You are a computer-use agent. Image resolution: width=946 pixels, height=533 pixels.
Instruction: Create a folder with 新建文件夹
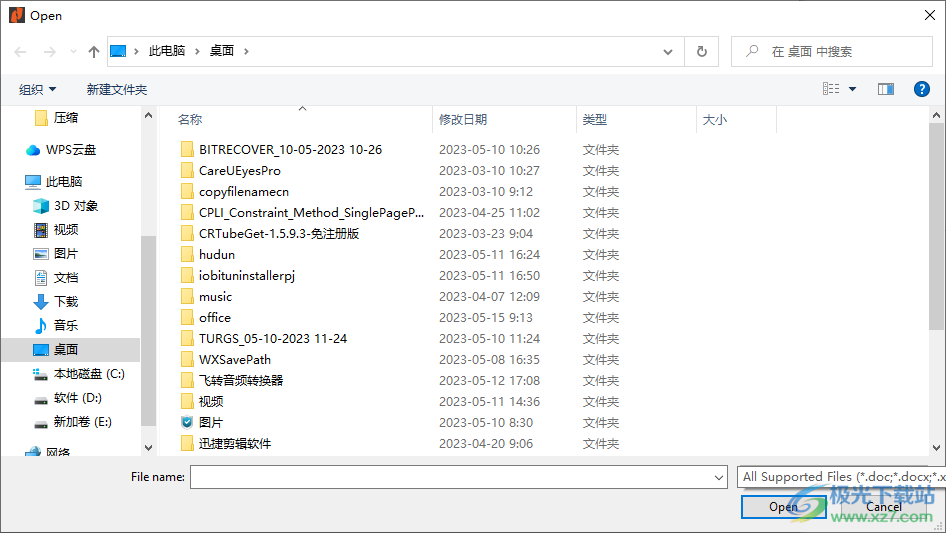116,89
